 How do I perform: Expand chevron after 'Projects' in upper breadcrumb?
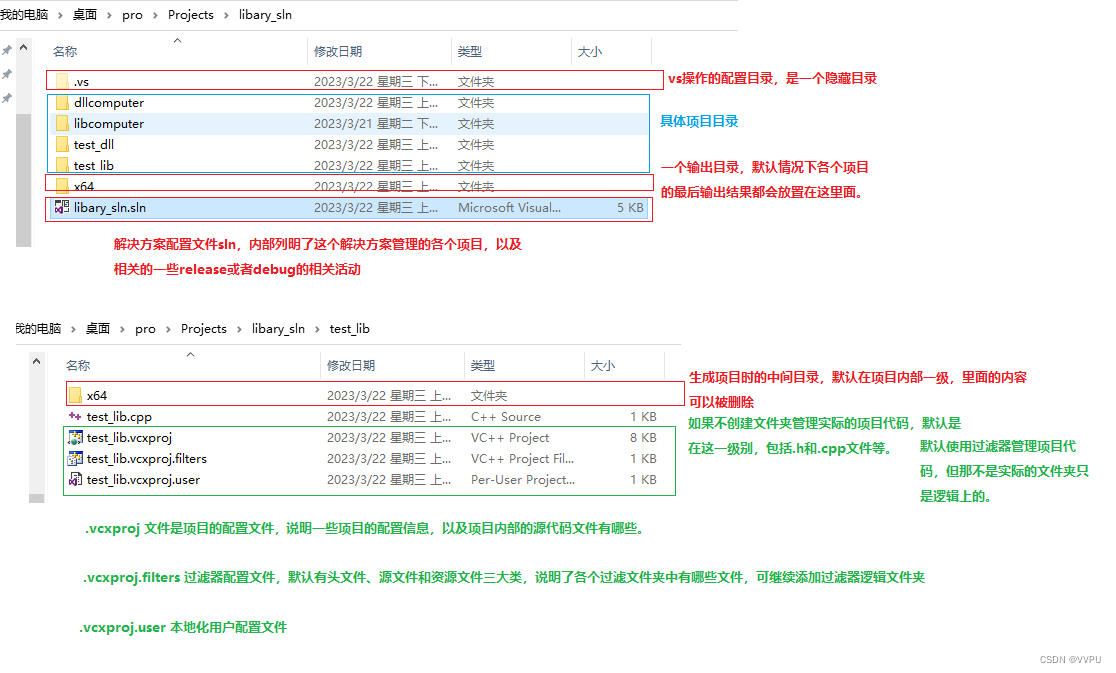(x=226, y=15)
